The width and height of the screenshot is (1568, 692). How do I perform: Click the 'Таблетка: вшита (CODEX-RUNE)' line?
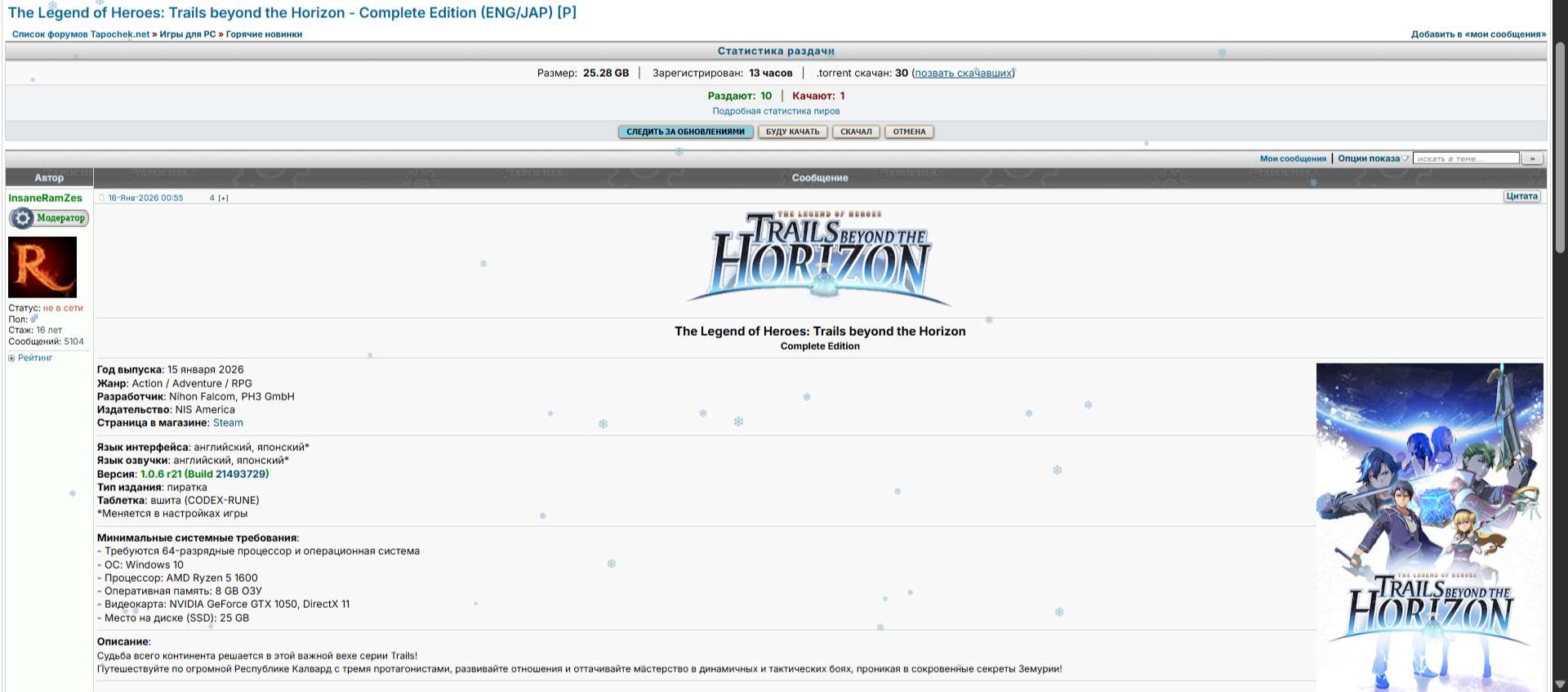(x=178, y=501)
